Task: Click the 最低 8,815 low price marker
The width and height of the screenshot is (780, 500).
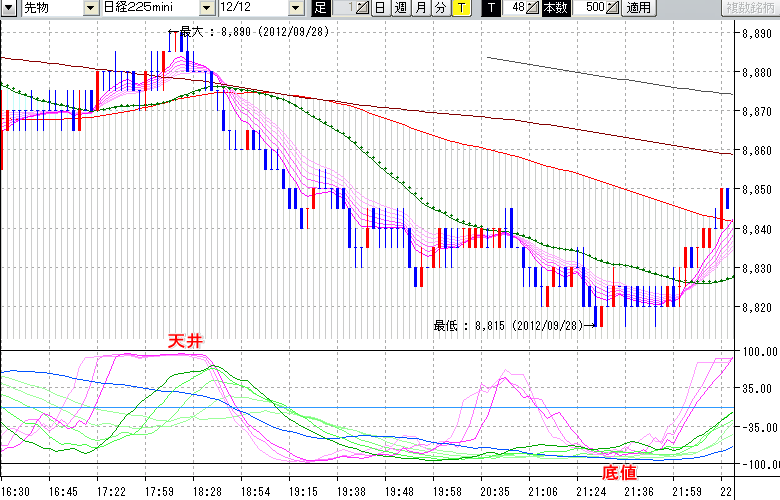Action: click(508, 325)
